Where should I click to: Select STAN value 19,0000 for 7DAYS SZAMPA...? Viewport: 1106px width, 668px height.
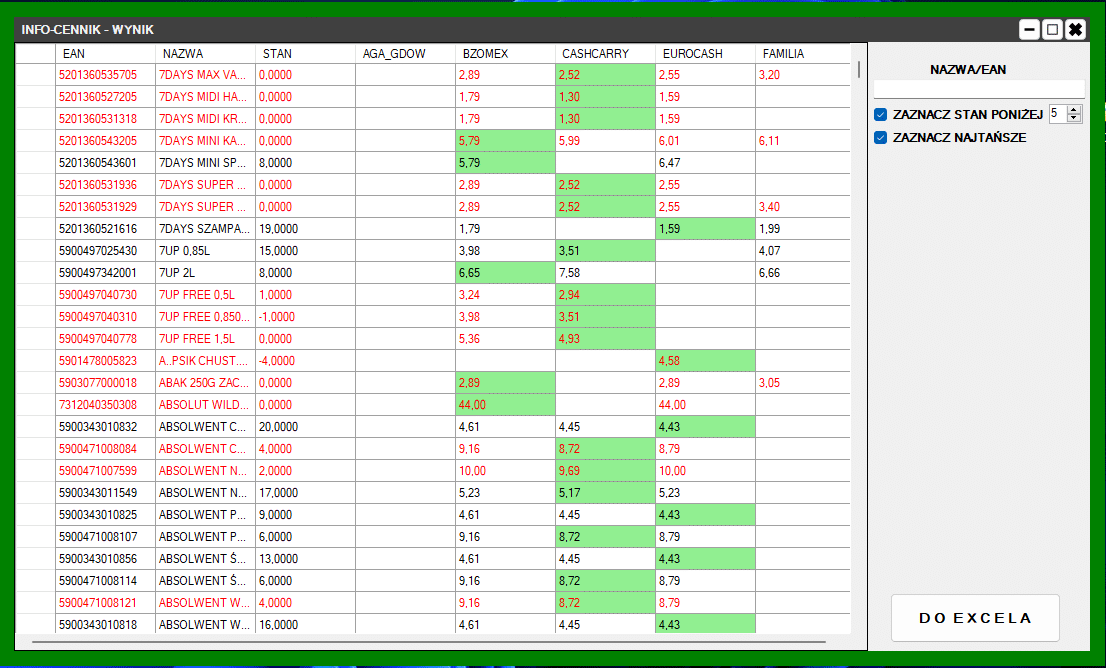tap(305, 229)
